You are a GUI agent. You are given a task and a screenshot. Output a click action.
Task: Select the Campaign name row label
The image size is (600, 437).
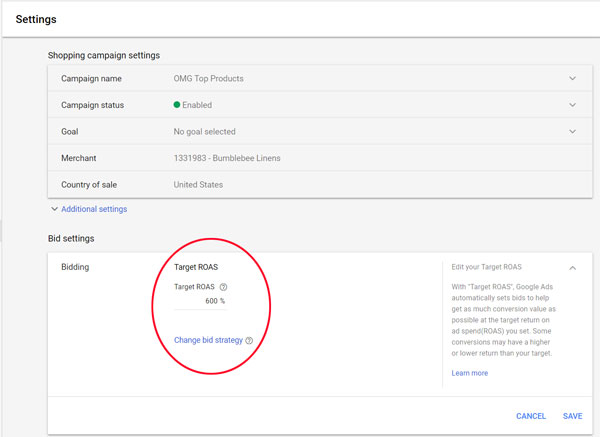point(91,78)
